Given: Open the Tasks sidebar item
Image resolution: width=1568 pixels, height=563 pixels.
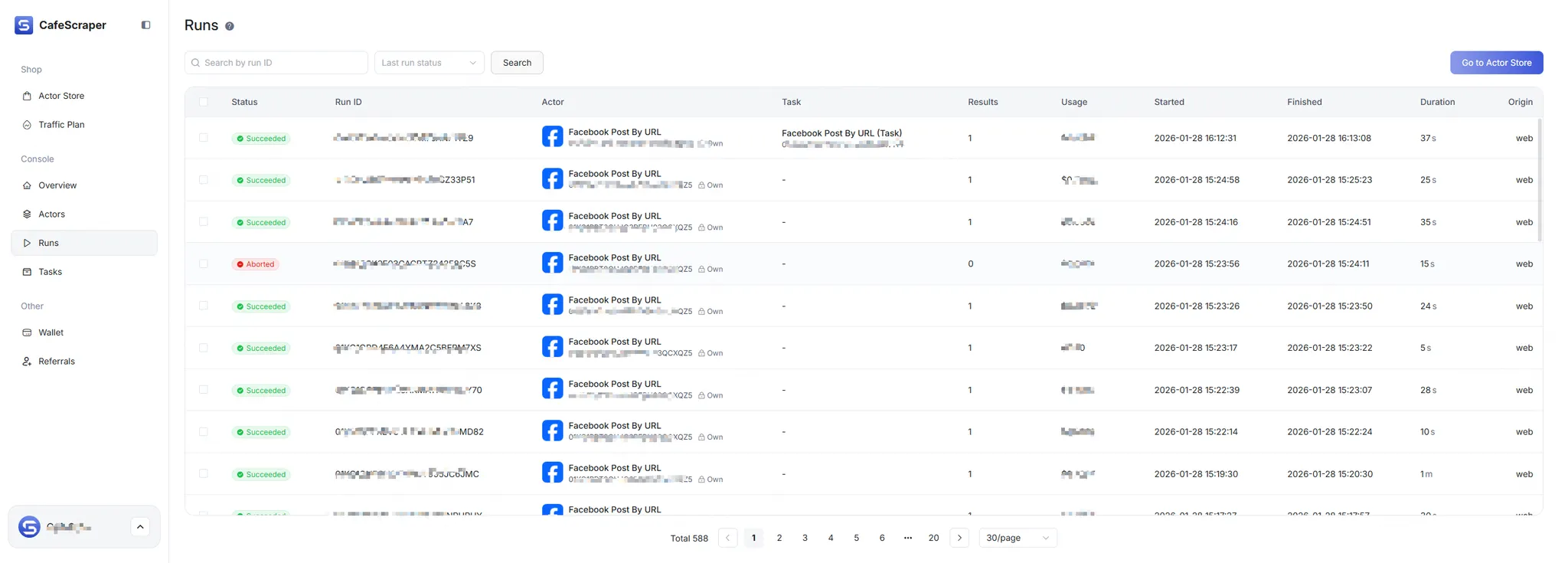Looking at the screenshot, I should (84, 272).
